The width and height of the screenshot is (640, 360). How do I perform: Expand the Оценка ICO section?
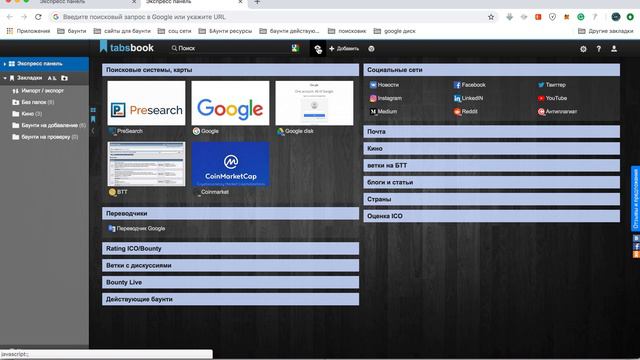(491, 216)
